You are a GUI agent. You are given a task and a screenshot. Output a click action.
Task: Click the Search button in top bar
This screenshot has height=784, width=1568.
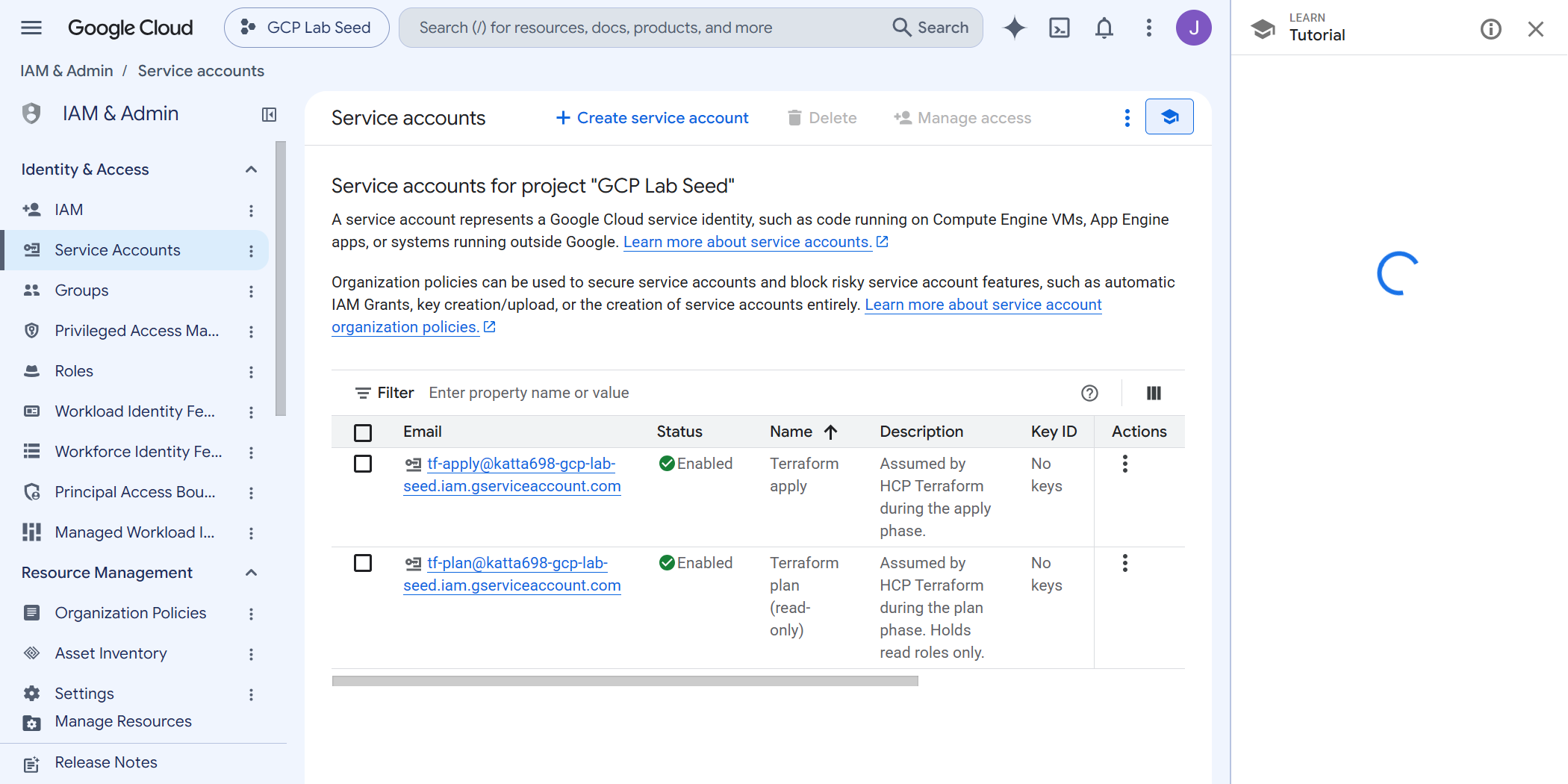(930, 28)
